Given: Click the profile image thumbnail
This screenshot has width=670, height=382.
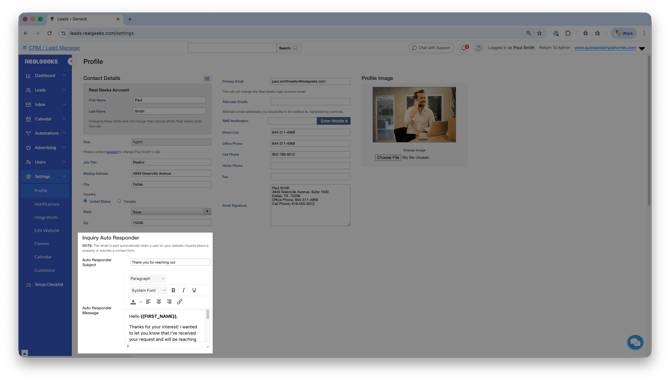Looking at the screenshot, I should tap(414, 115).
